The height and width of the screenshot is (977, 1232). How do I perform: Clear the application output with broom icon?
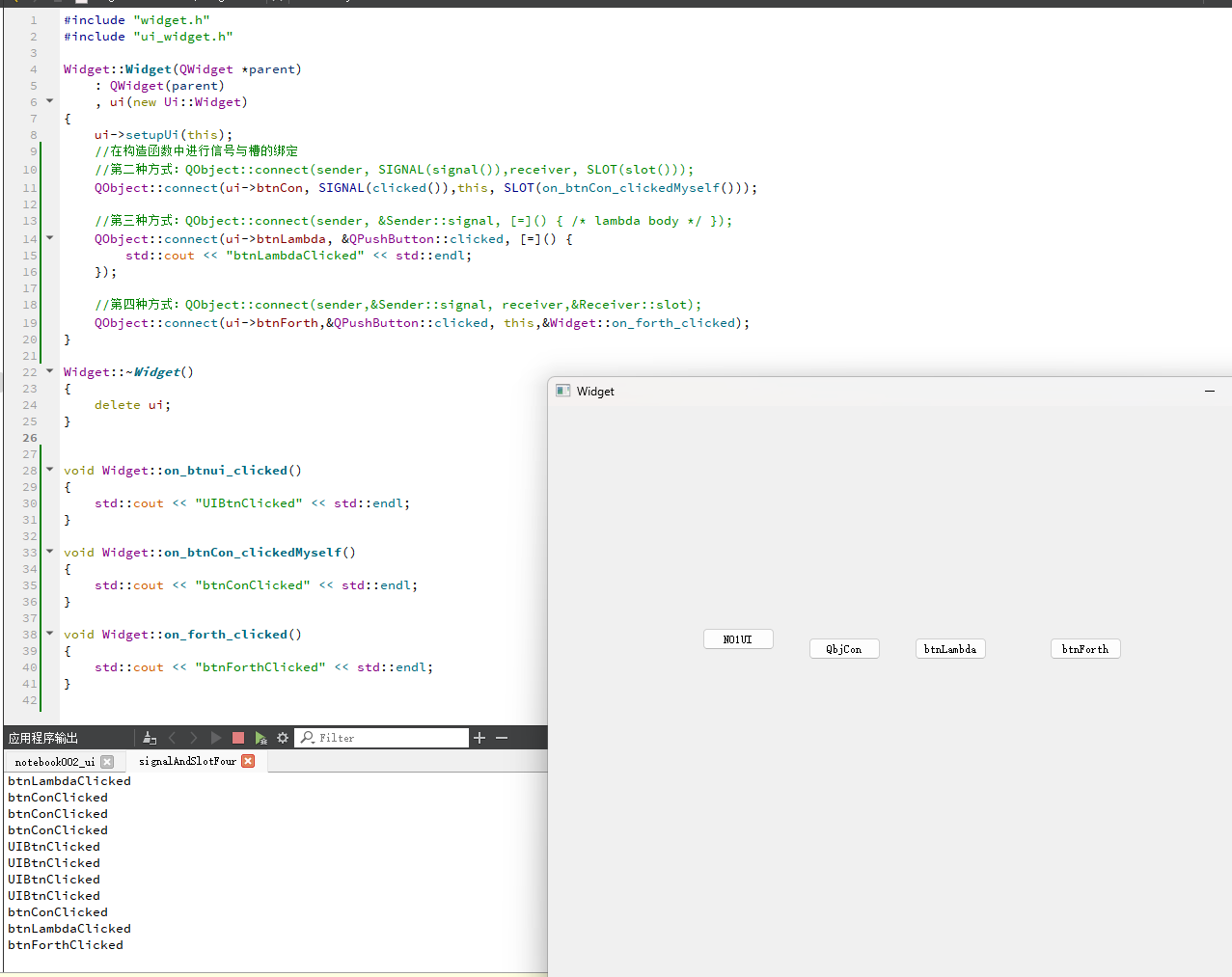[x=150, y=738]
